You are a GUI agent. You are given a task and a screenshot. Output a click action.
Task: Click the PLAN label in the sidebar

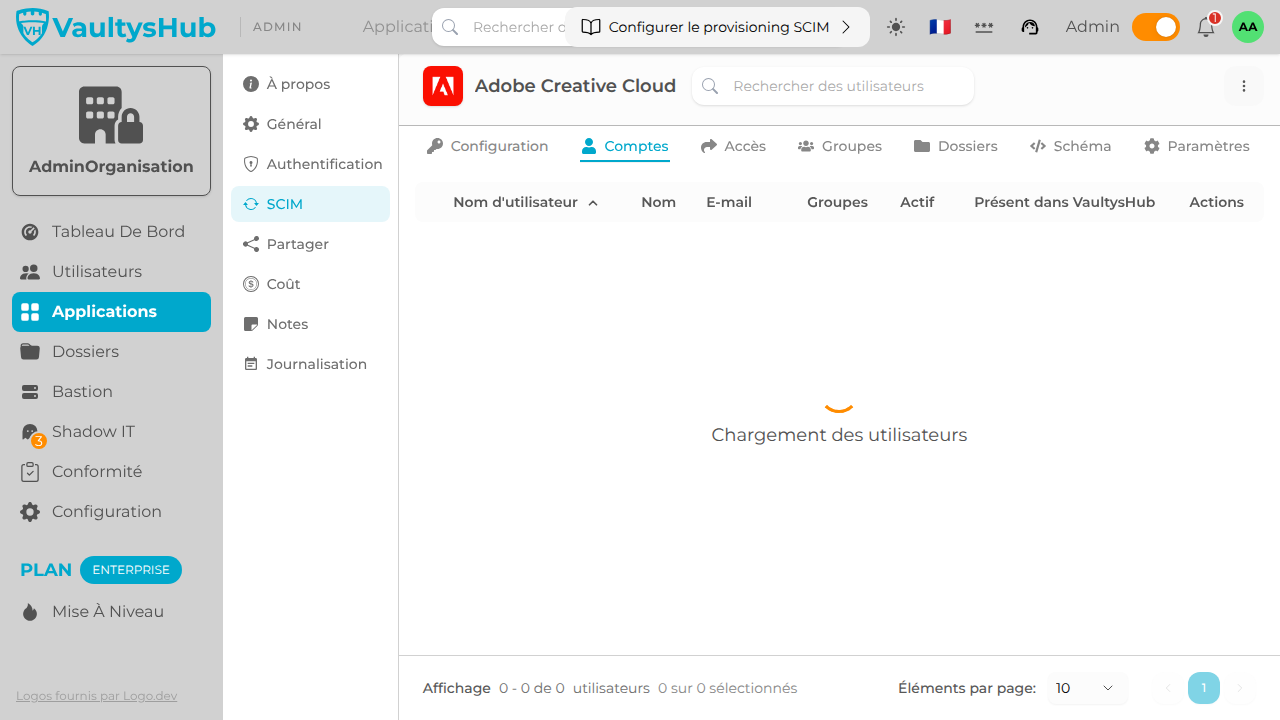(x=46, y=570)
